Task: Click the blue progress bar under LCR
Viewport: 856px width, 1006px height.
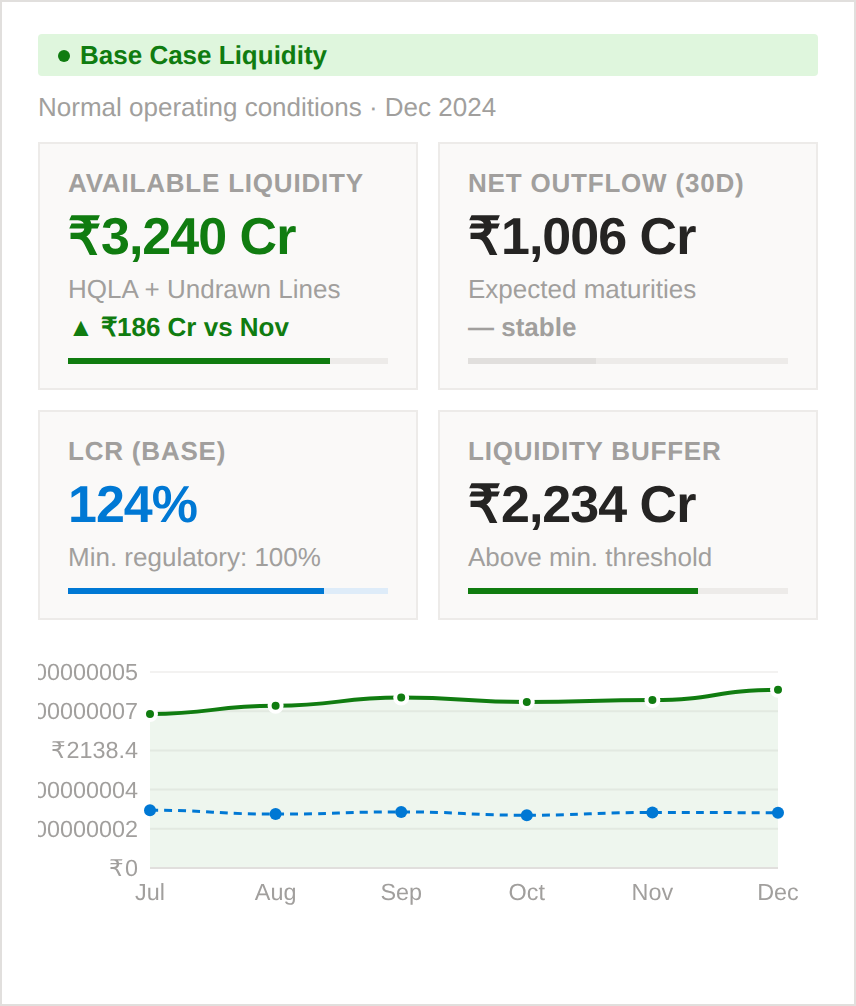Action: (x=196, y=591)
